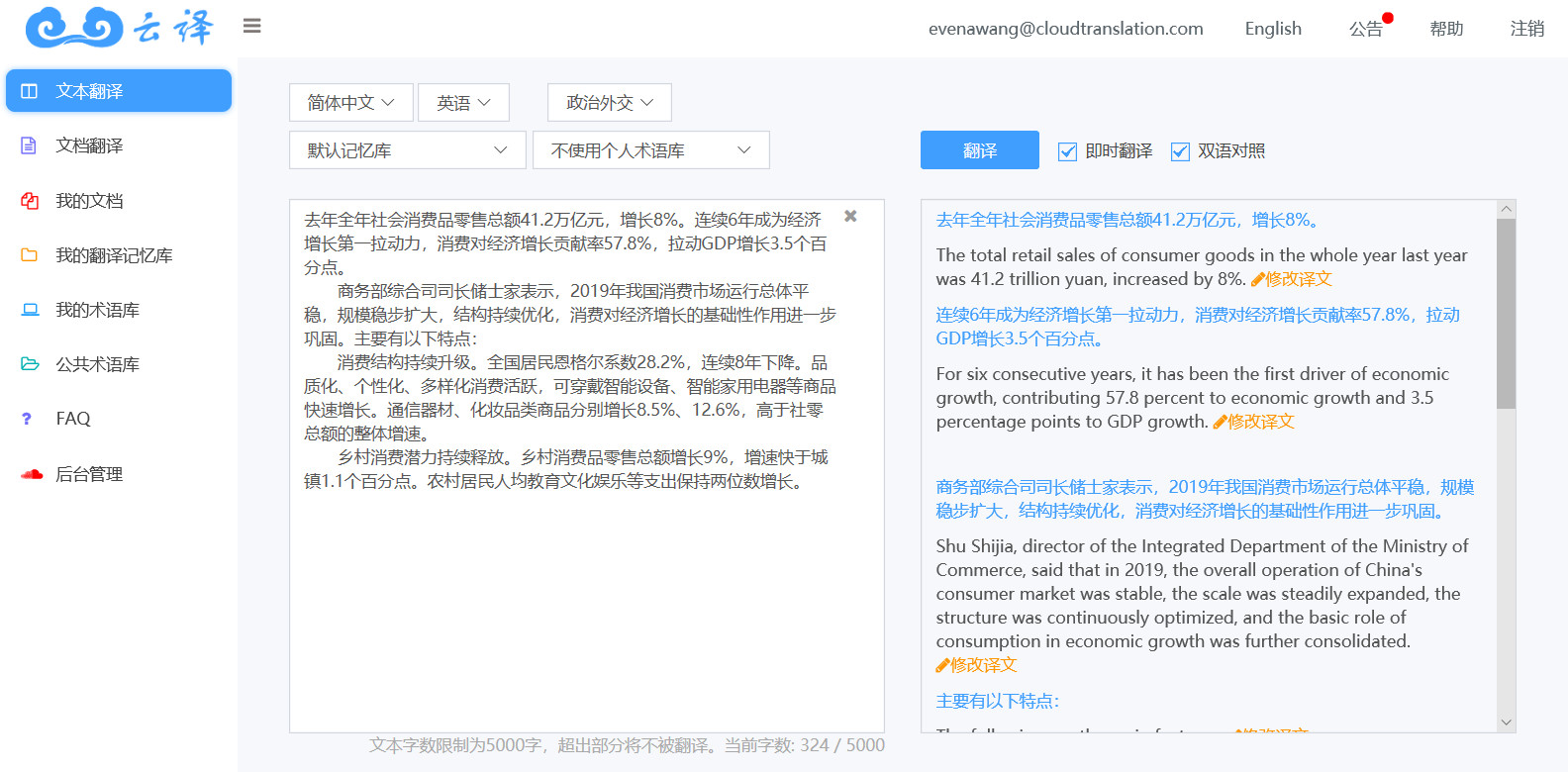Image resolution: width=1568 pixels, height=772 pixels.
Task: Click 注销 to log out
Action: (1527, 29)
